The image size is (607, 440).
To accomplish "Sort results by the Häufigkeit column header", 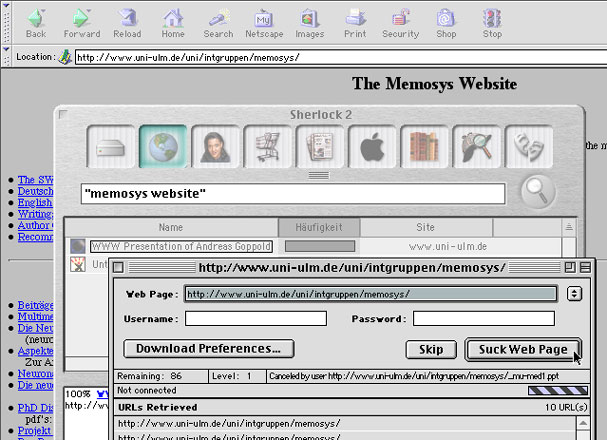I will pos(319,228).
